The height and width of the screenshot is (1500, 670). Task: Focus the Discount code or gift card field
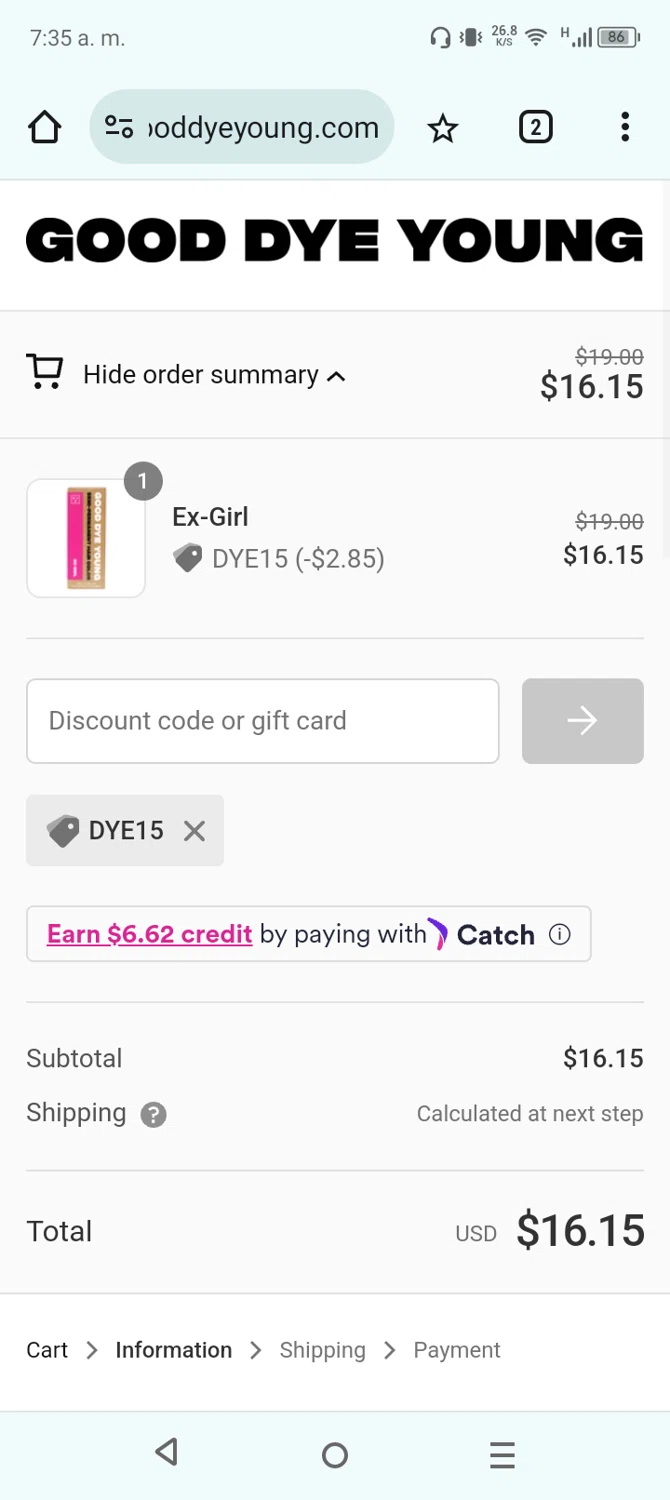coord(262,721)
